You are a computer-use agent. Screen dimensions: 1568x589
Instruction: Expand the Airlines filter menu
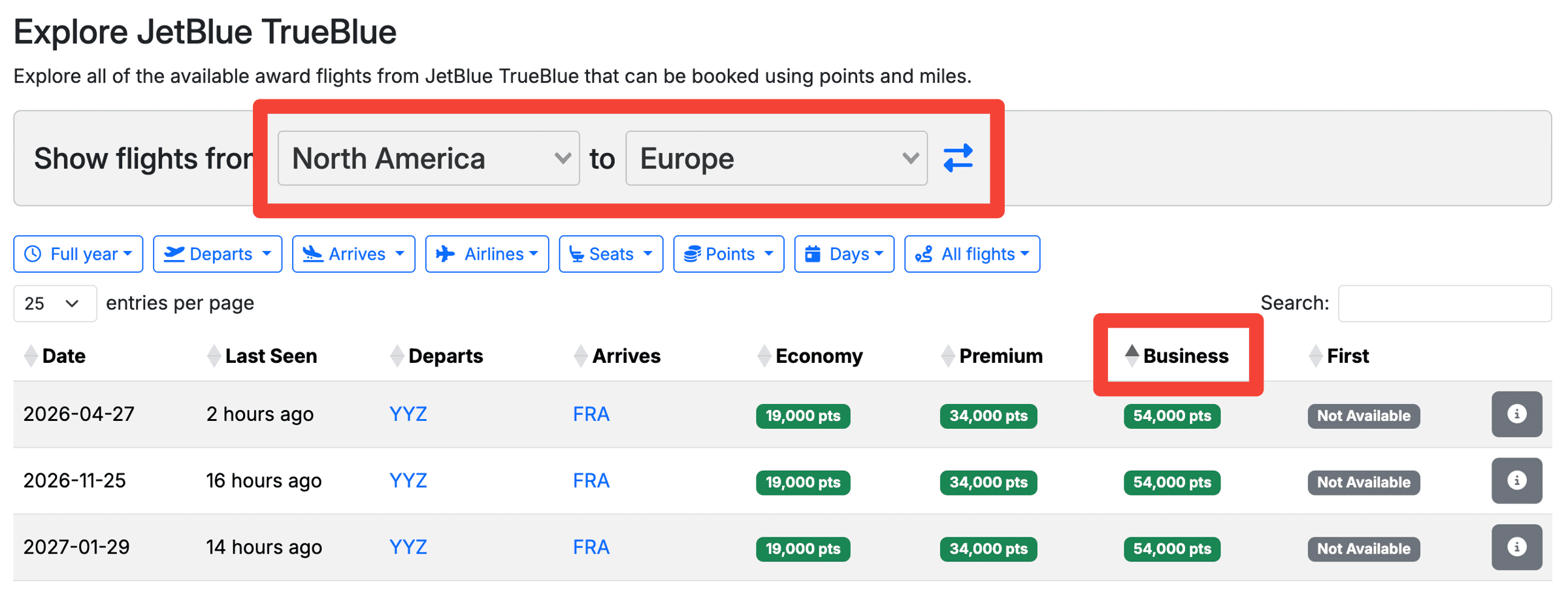[487, 254]
